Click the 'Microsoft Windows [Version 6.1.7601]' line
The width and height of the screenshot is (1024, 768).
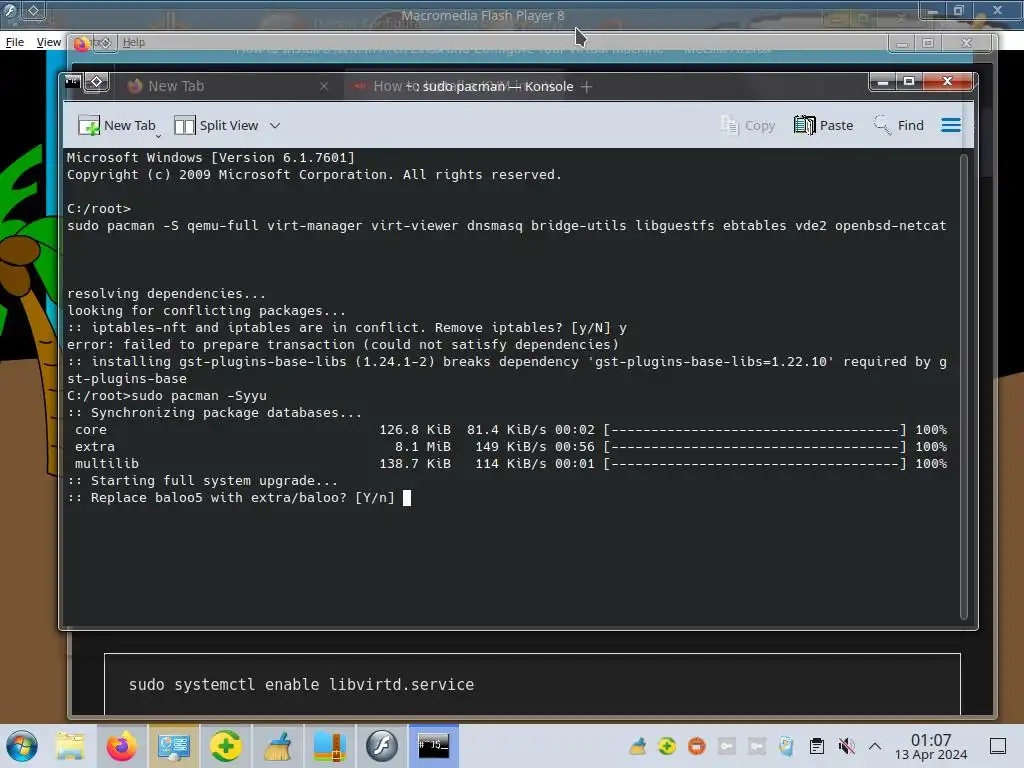pyautogui.click(x=211, y=157)
